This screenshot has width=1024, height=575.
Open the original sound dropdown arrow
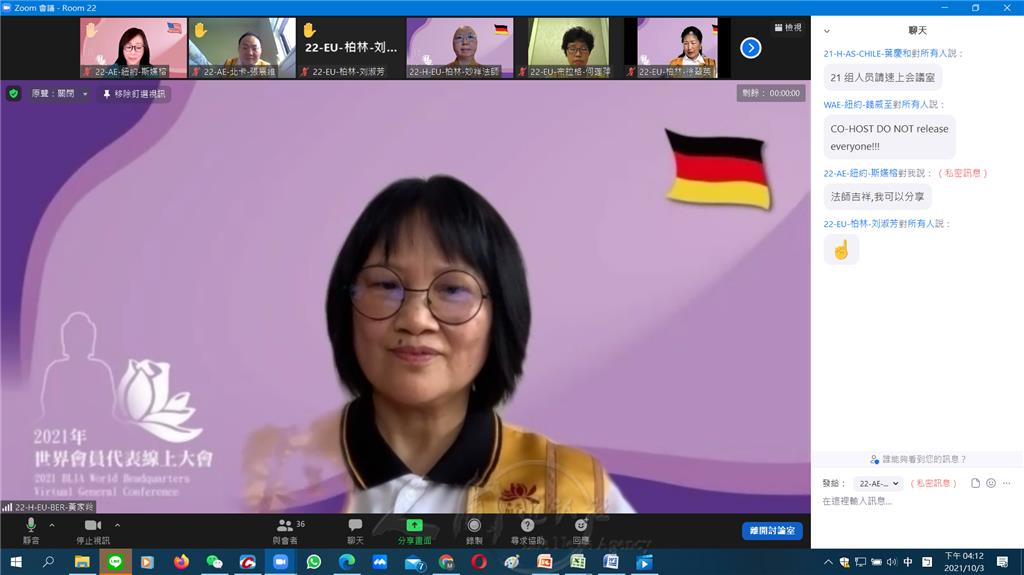tap(85, 94)
